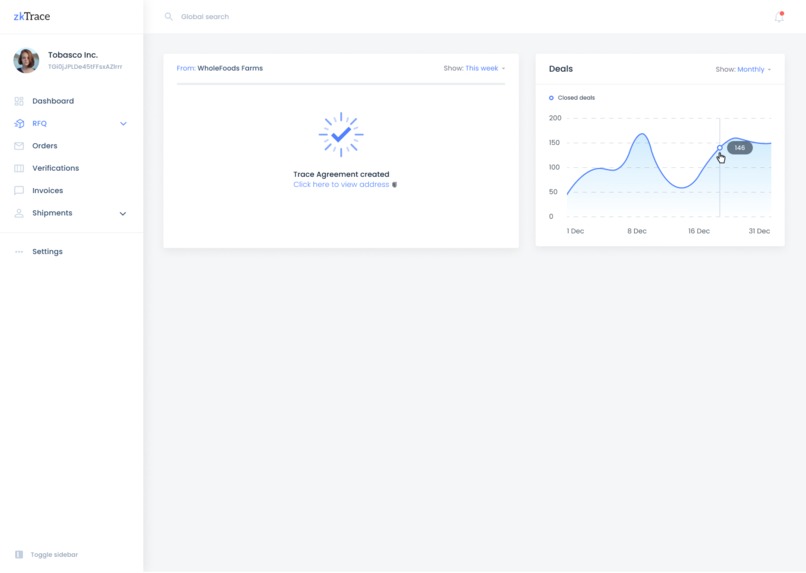806x573 pixels.
Task: Open the Show: This week dropdown
Action: (474, 68)
